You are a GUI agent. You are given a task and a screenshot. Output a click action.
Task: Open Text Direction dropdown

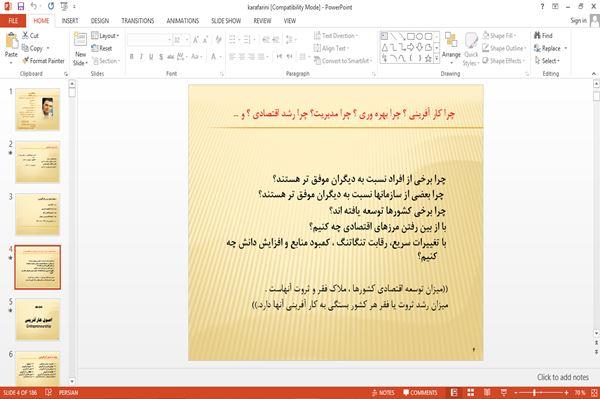tap(336, 36)
